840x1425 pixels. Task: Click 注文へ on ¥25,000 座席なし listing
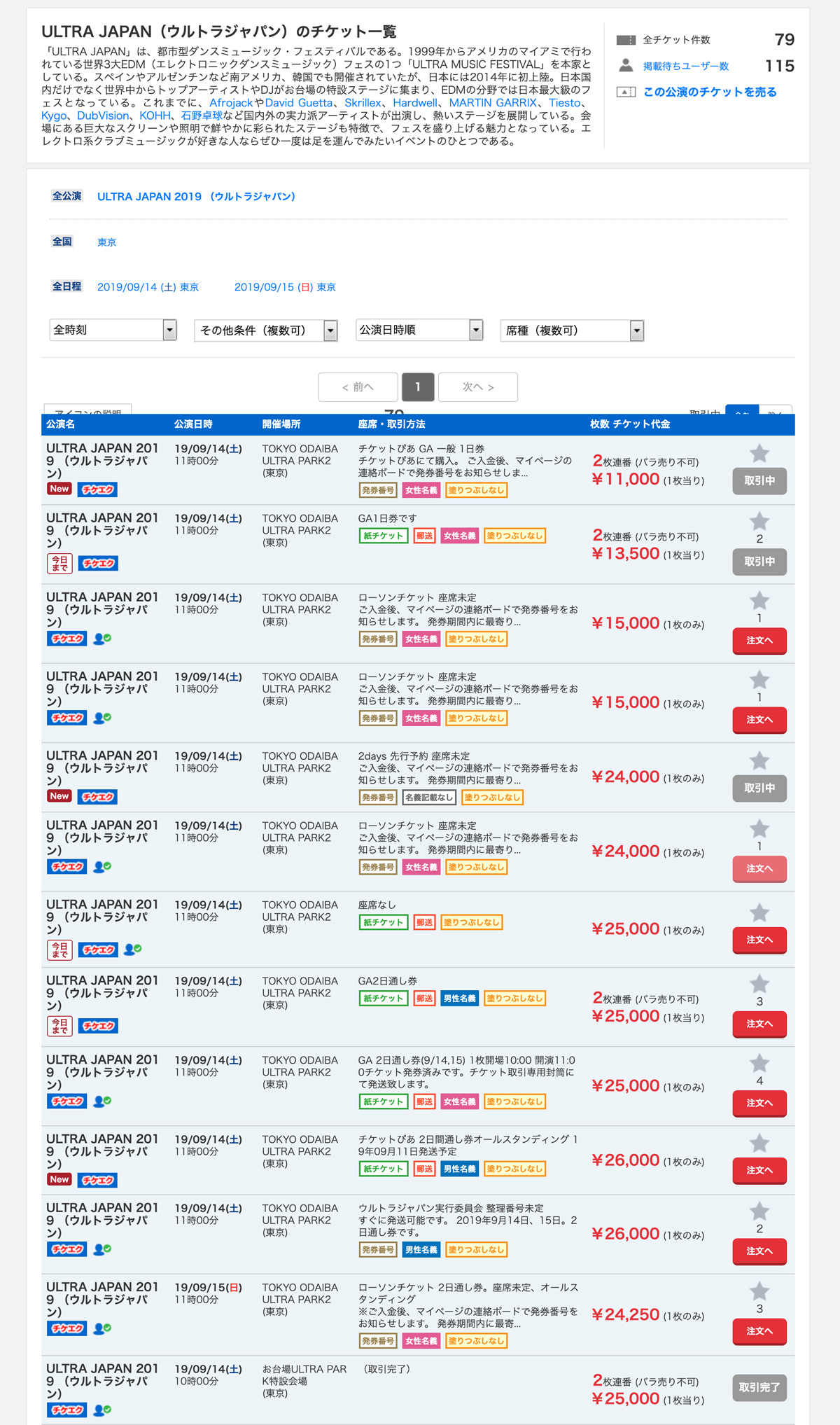click(759, 940)
